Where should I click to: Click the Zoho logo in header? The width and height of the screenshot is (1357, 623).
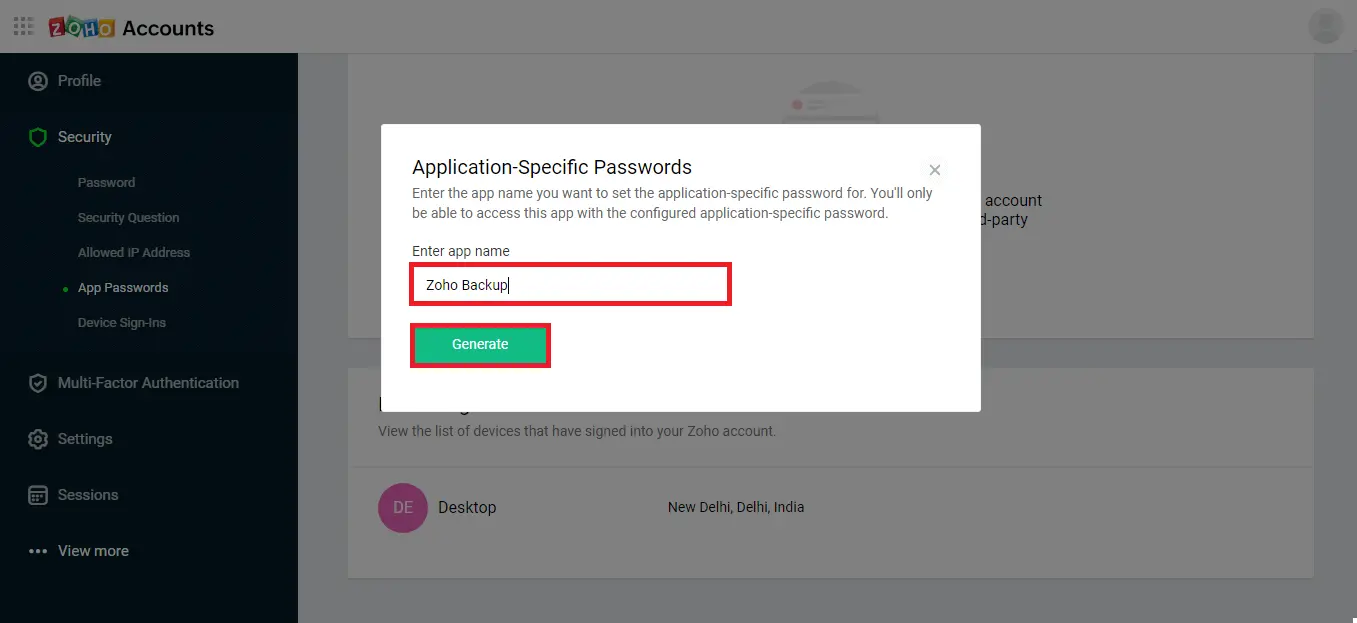(81, 27)
